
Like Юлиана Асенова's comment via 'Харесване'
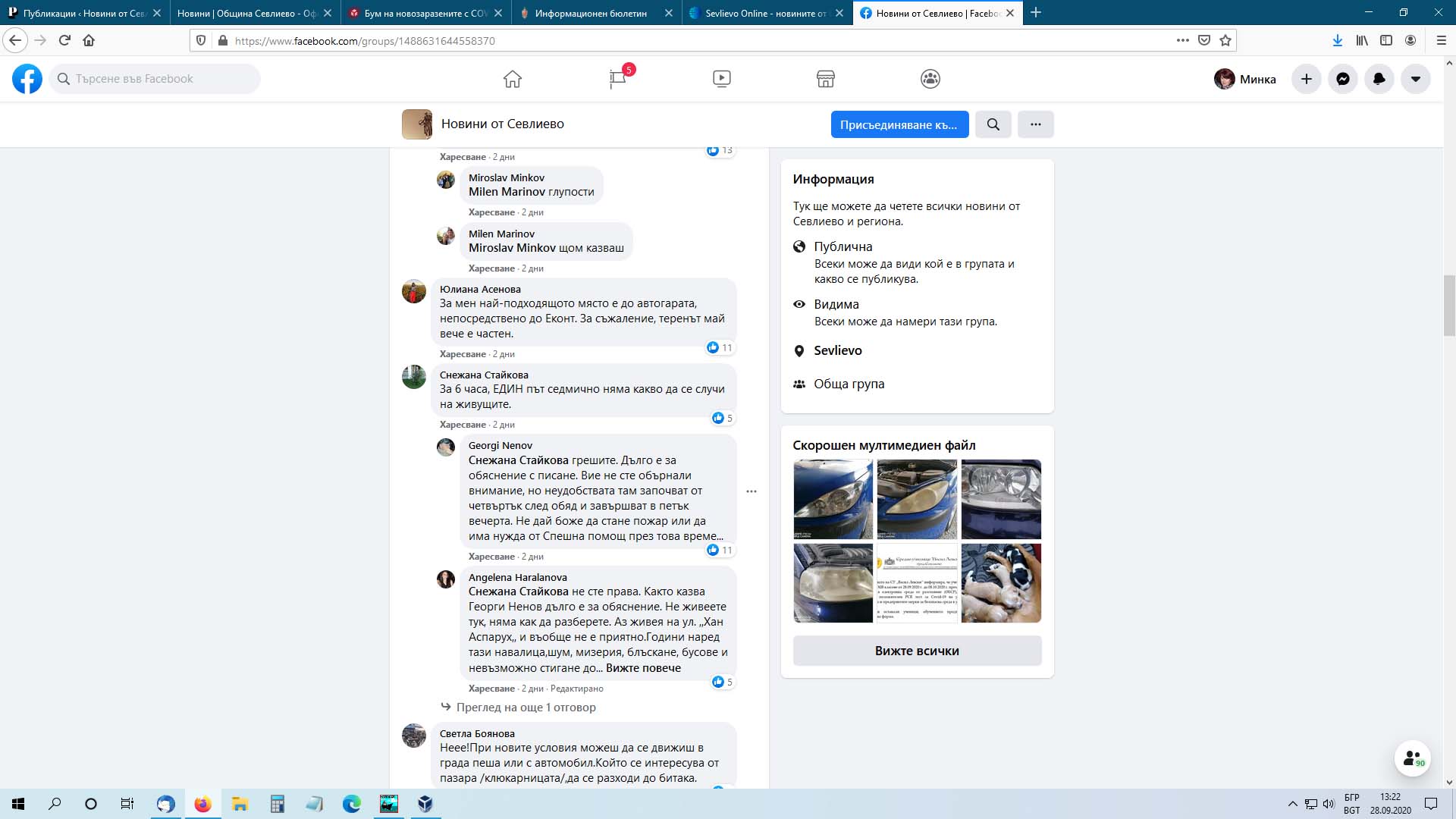coord(463,354)
